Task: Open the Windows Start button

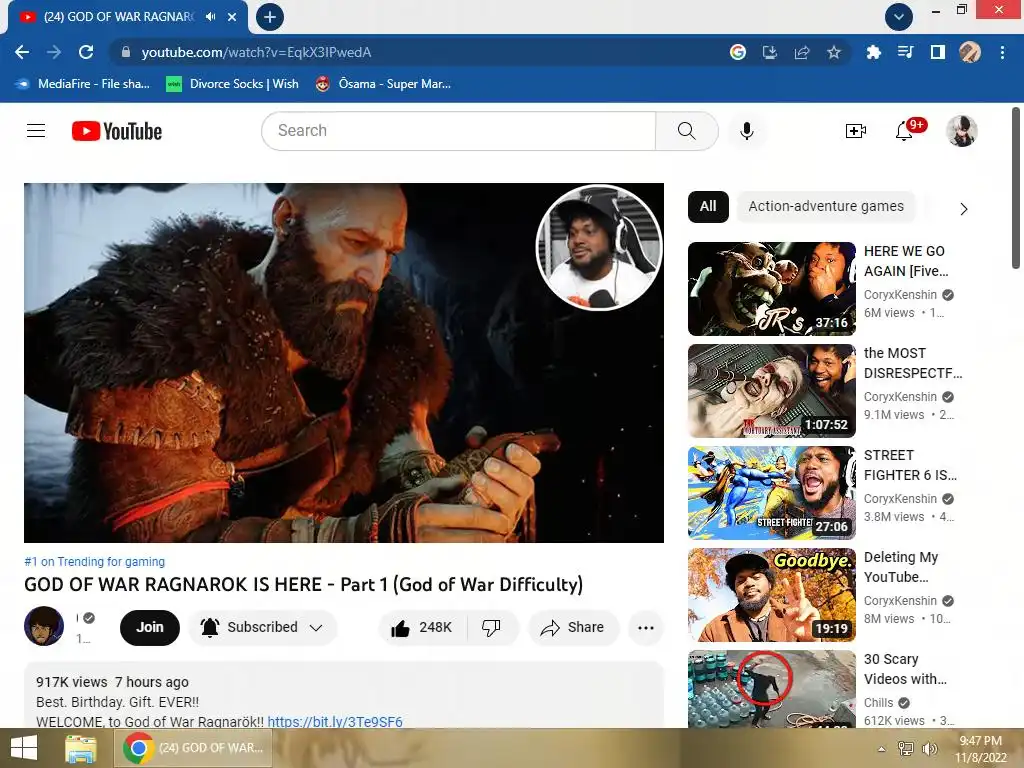Action: coord(24,748)
